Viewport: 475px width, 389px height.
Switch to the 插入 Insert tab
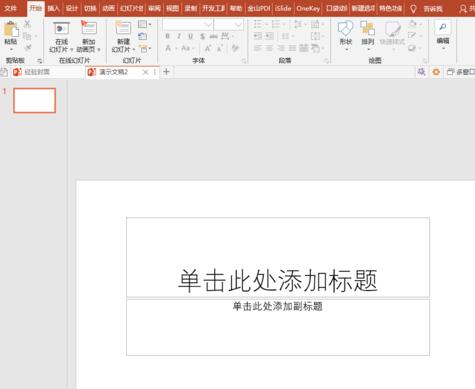pos(54,8)
